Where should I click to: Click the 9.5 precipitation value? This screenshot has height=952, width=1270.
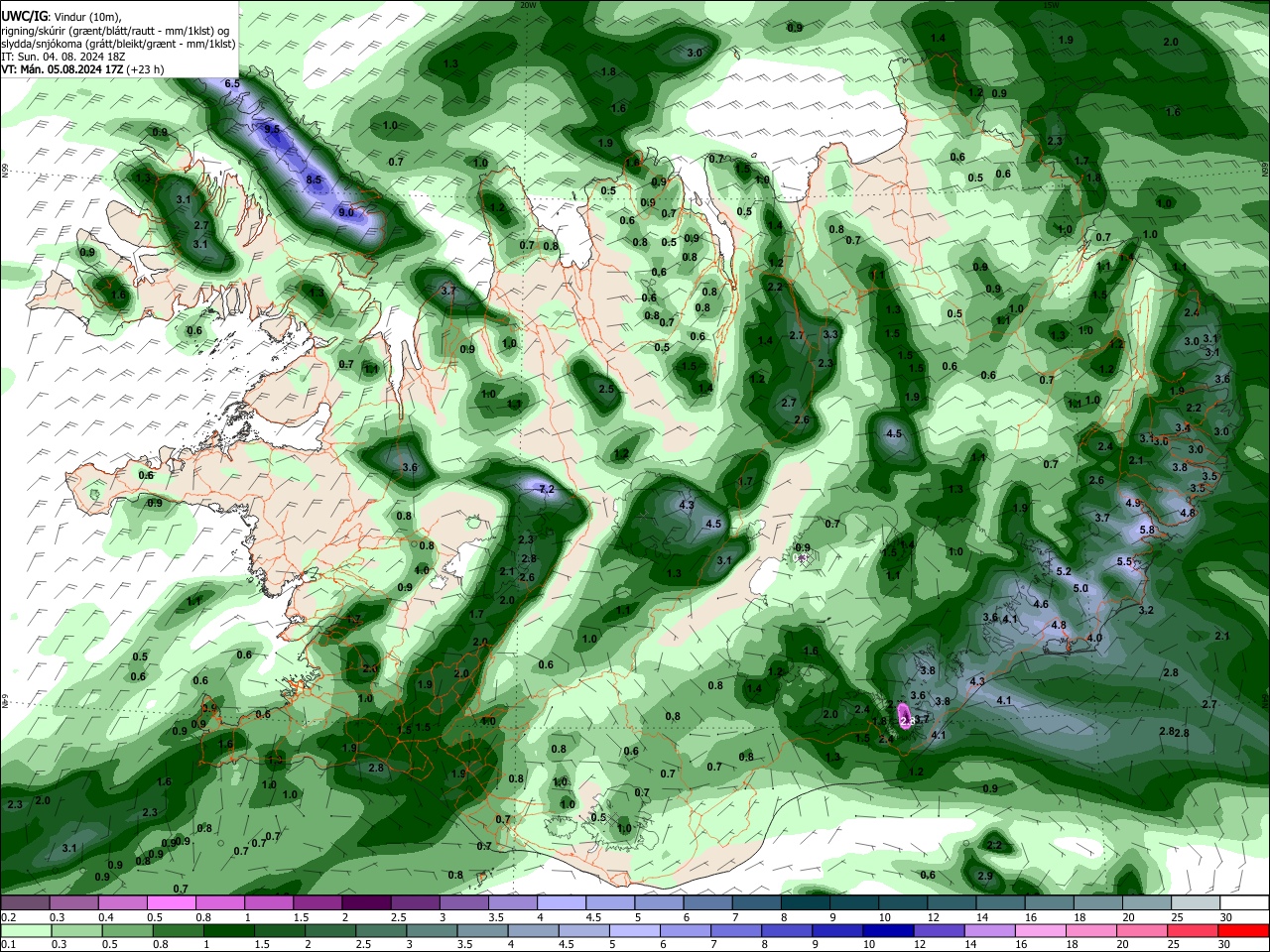[x=273, y=130]
